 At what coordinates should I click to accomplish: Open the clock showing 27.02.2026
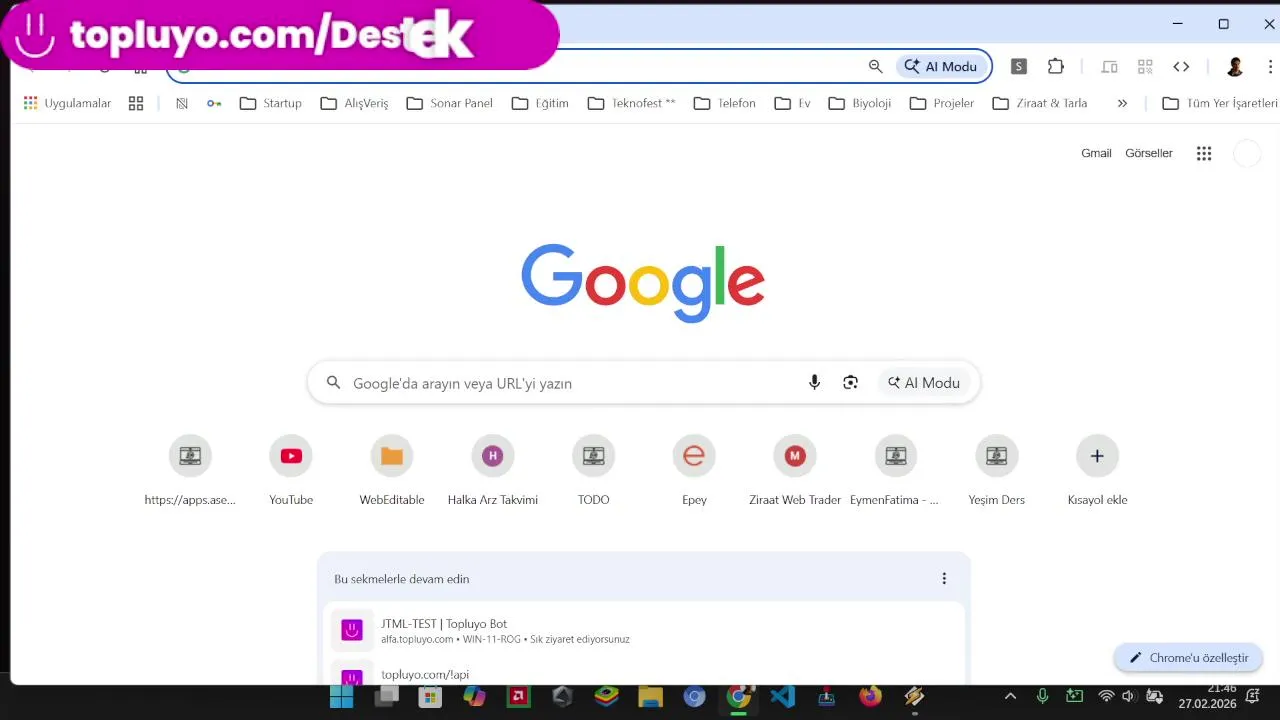1207,696
